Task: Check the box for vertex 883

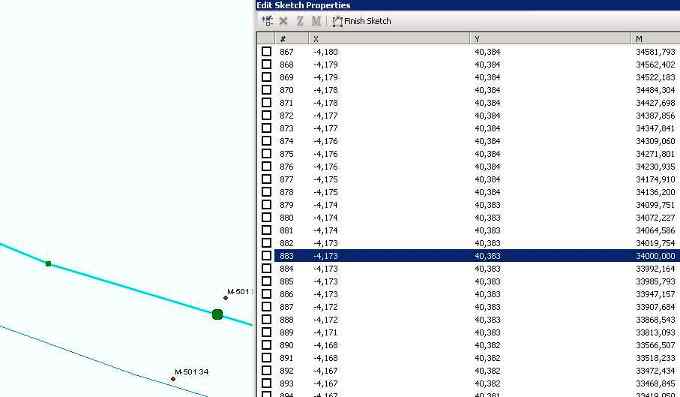Action: point(266,256)
